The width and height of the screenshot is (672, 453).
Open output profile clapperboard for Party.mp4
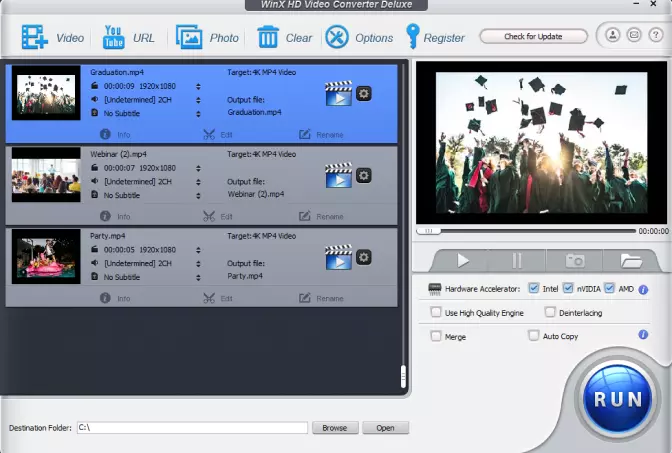[339, 257]
